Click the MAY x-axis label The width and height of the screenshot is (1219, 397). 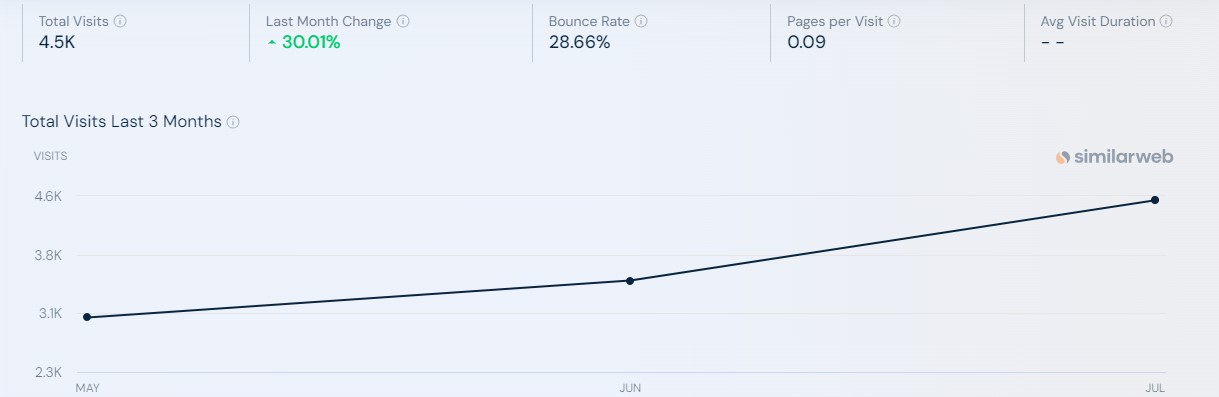[87, 387]
